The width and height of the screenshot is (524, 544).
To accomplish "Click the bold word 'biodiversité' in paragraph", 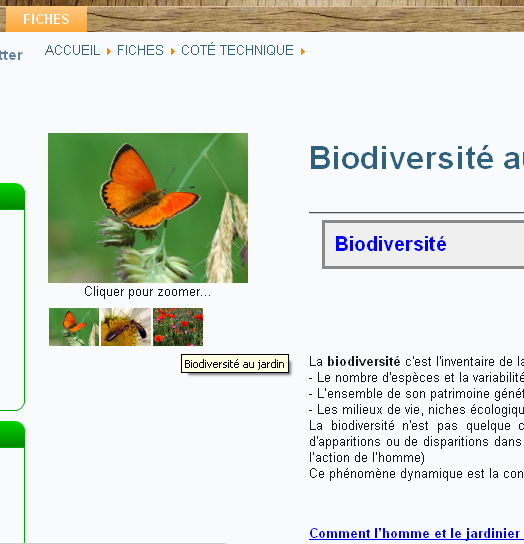I will click(364, 362).
